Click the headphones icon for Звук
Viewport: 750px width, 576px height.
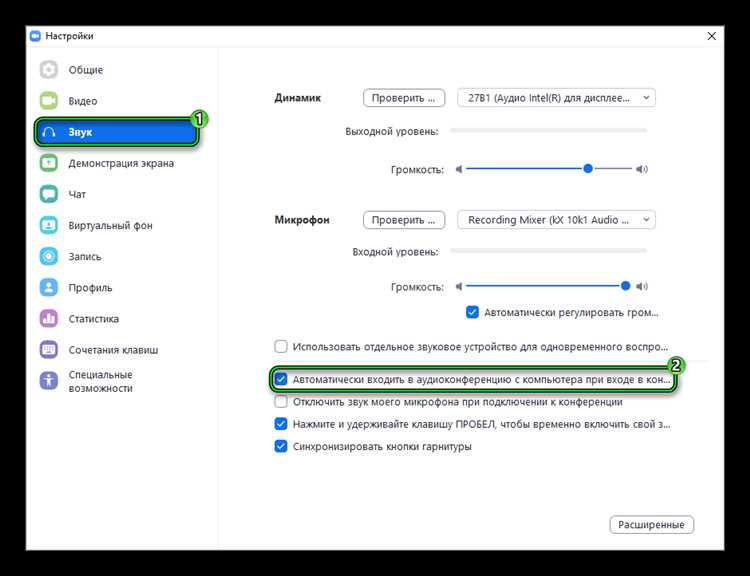coord(49,132)
